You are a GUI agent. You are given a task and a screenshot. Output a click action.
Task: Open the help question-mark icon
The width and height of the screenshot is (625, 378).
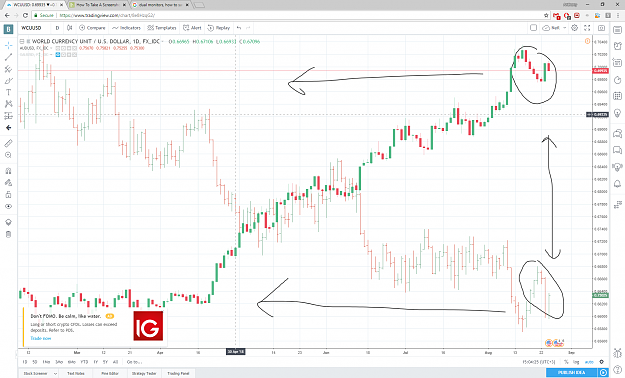(617, 370)
